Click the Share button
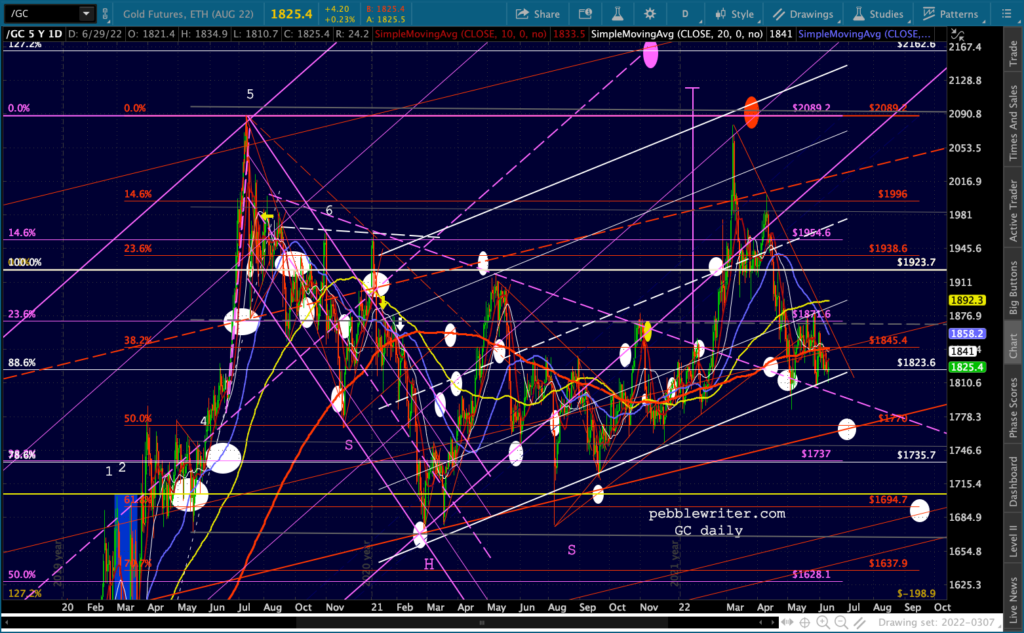The width and height of the screenshot is (1024, 633). click(x=538, y=14)
